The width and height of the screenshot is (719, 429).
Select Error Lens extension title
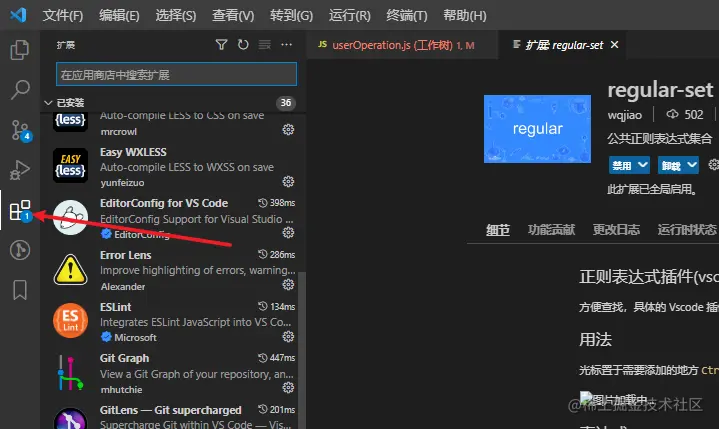coord(126,255)
